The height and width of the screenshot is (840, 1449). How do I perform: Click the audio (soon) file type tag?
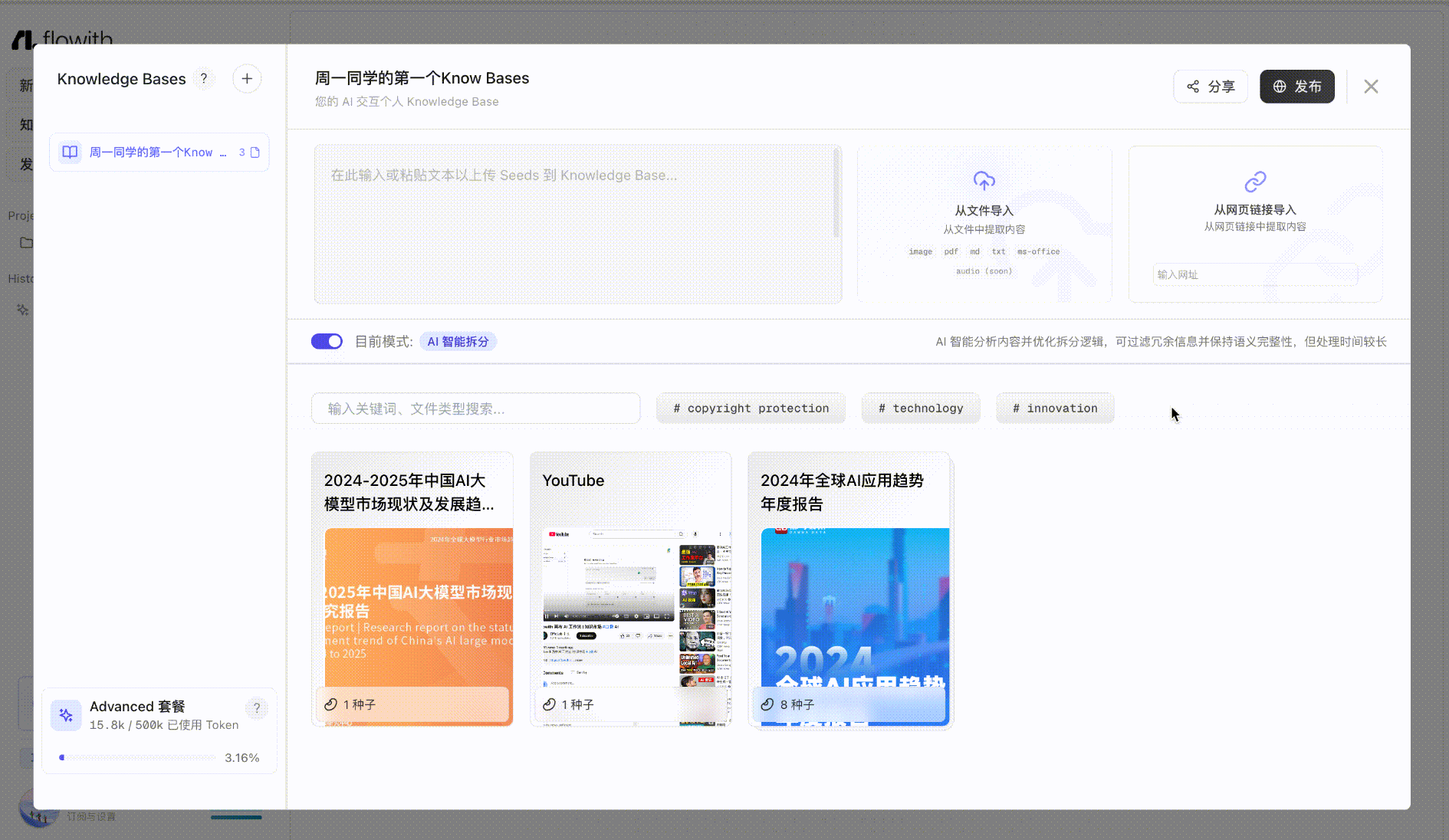(x=984, y=271)
